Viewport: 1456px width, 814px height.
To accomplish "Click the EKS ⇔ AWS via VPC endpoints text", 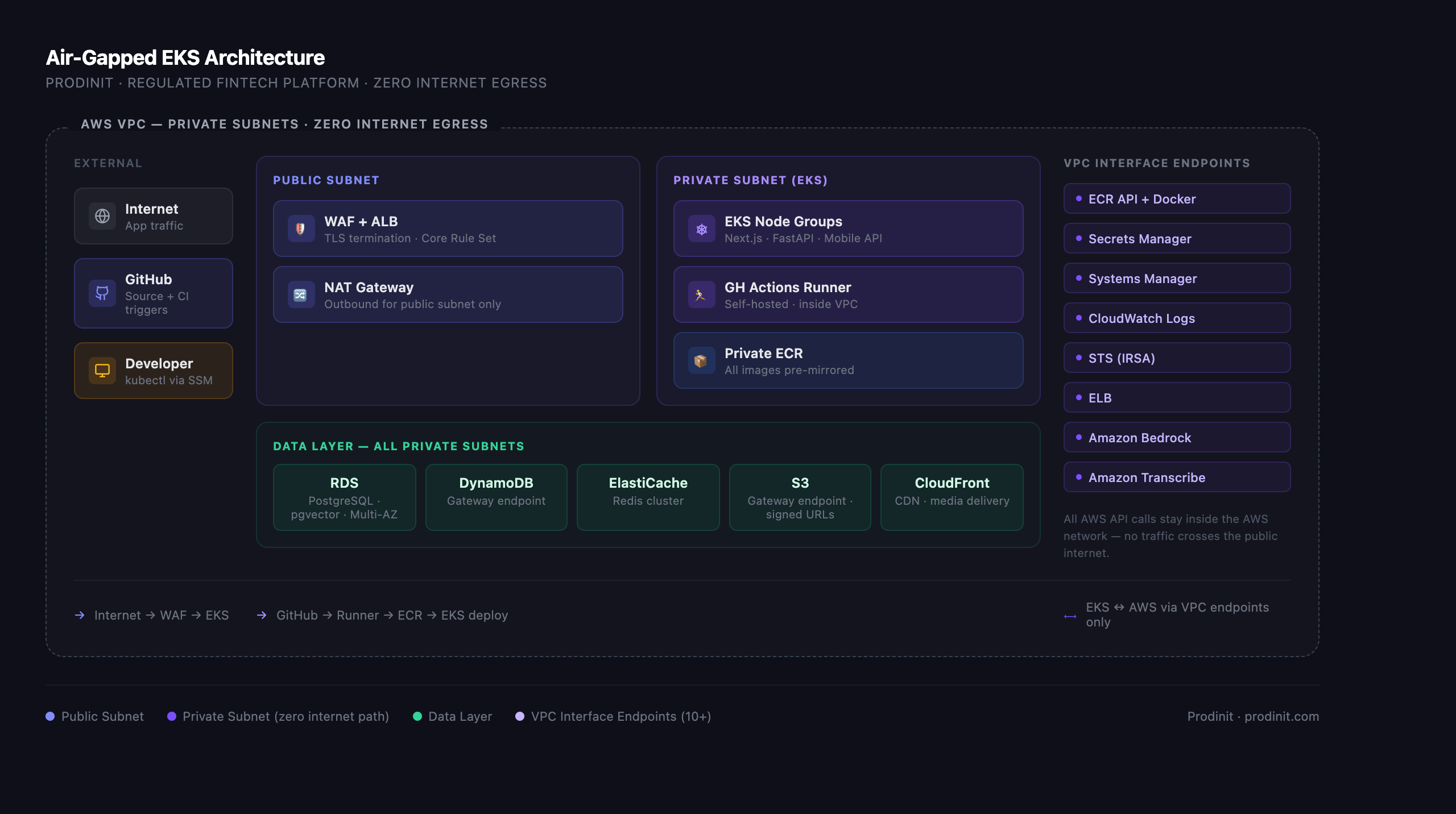I will point(1177,614).
